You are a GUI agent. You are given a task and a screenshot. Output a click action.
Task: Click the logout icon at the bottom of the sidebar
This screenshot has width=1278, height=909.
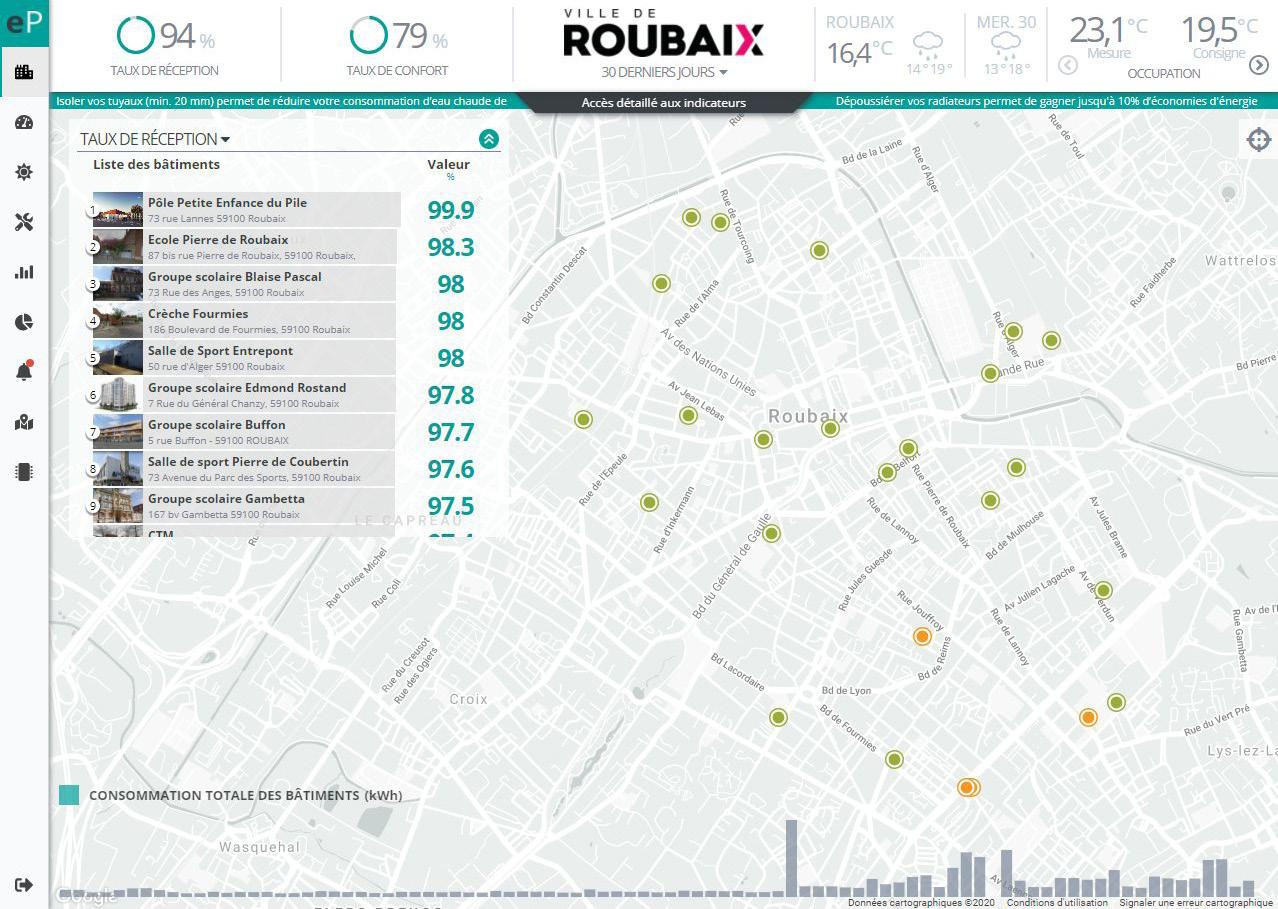click(x=24, y=885)
